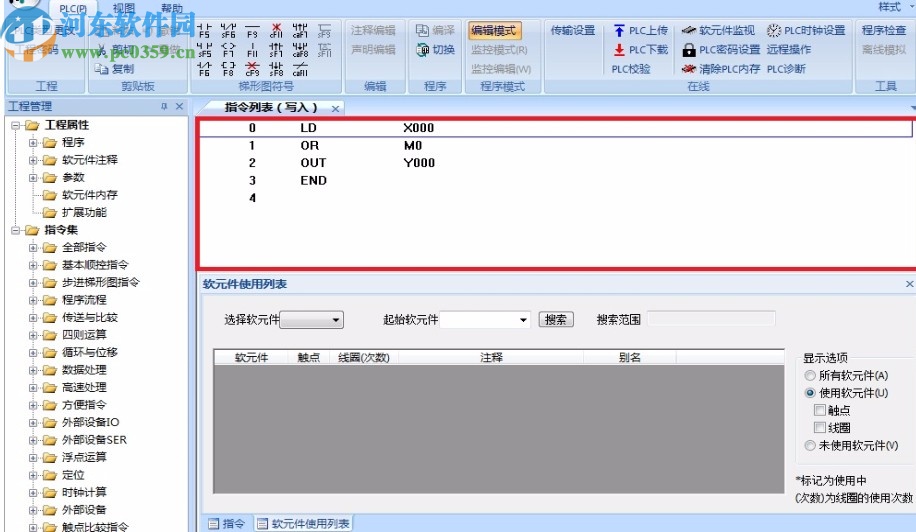Insert application instruction bracket F8
Image resolution: width=916 pixels, height=532 pixels.
pos(228,69)
